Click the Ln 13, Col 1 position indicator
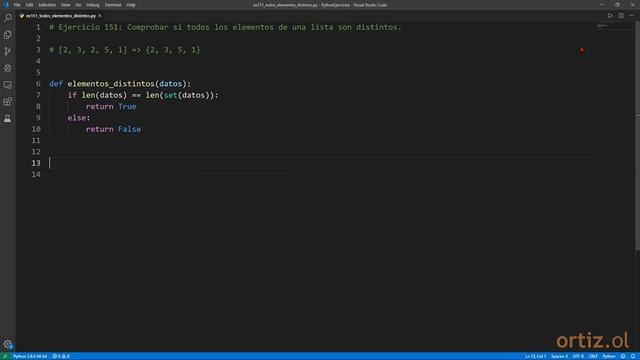Viewport: 640px width, 360px height. point(535,356)
